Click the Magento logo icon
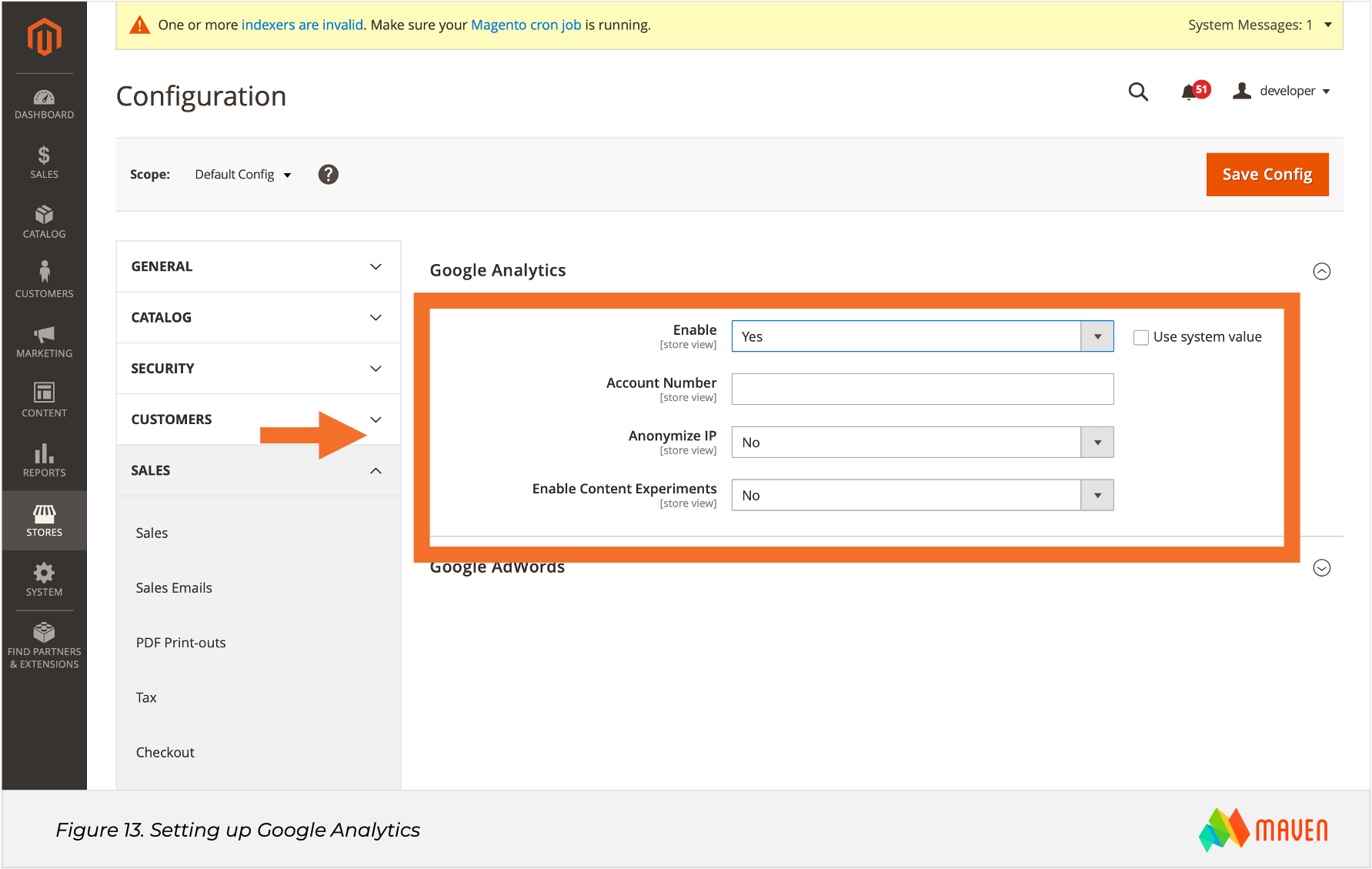 [45, 36]
